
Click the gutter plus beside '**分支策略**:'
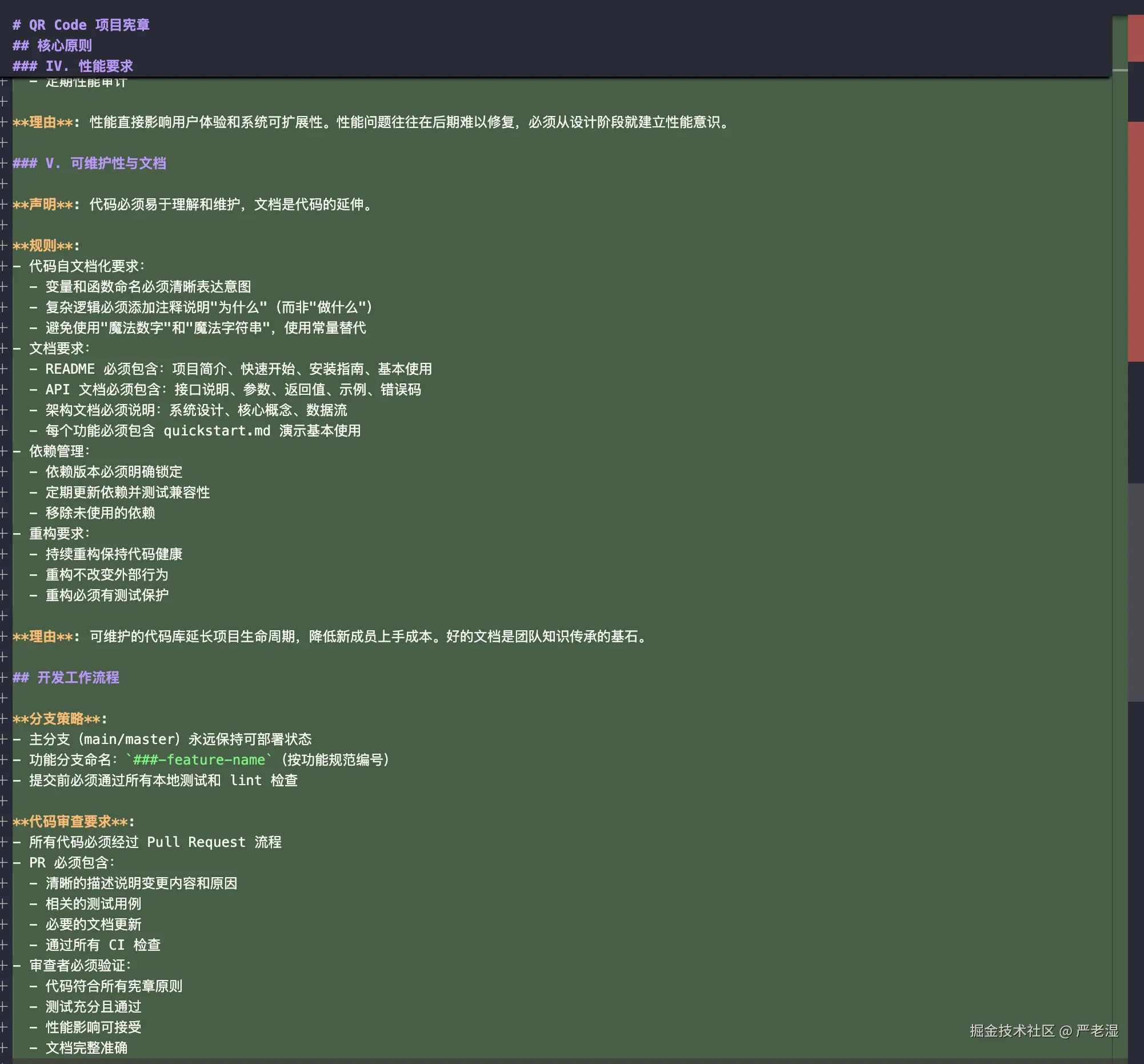(x=4, y=719)
